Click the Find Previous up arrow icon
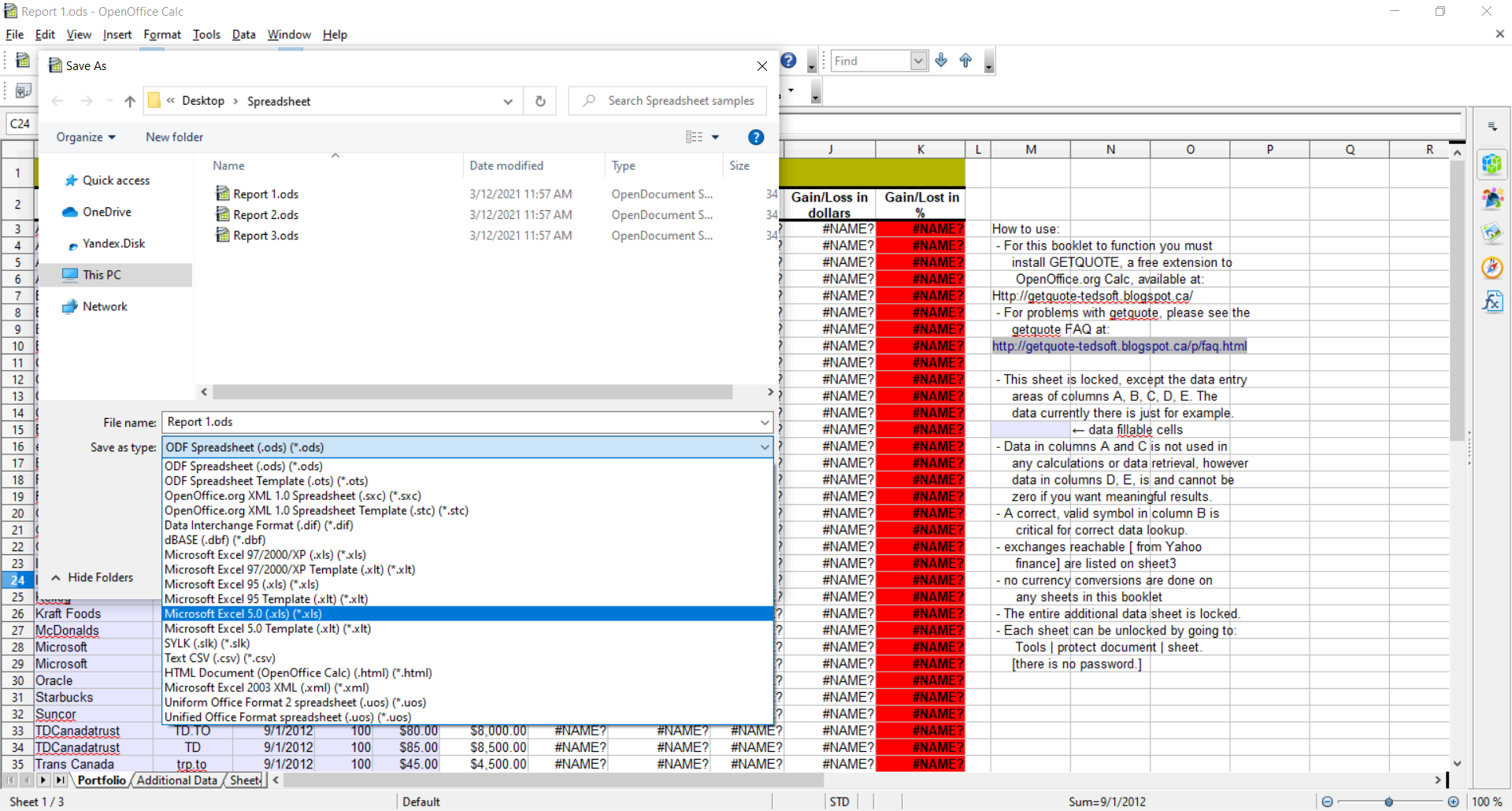This screenshot has width=1512, height=811. click(965, 61)
